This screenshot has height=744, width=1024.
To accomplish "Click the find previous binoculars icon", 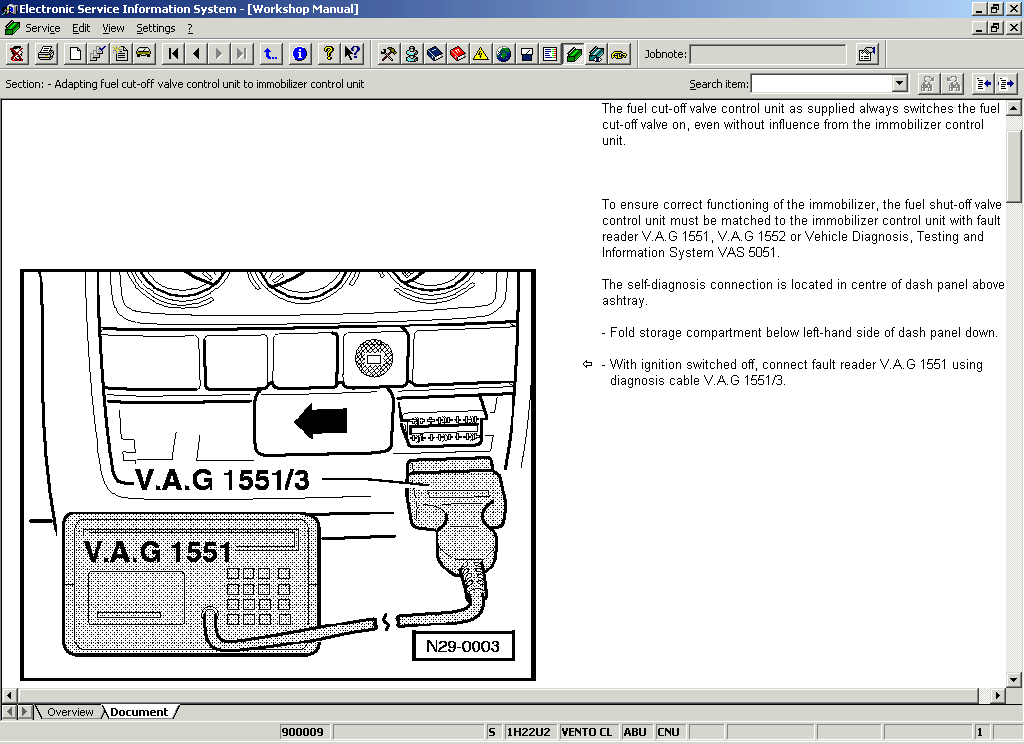I will [927, 84].
